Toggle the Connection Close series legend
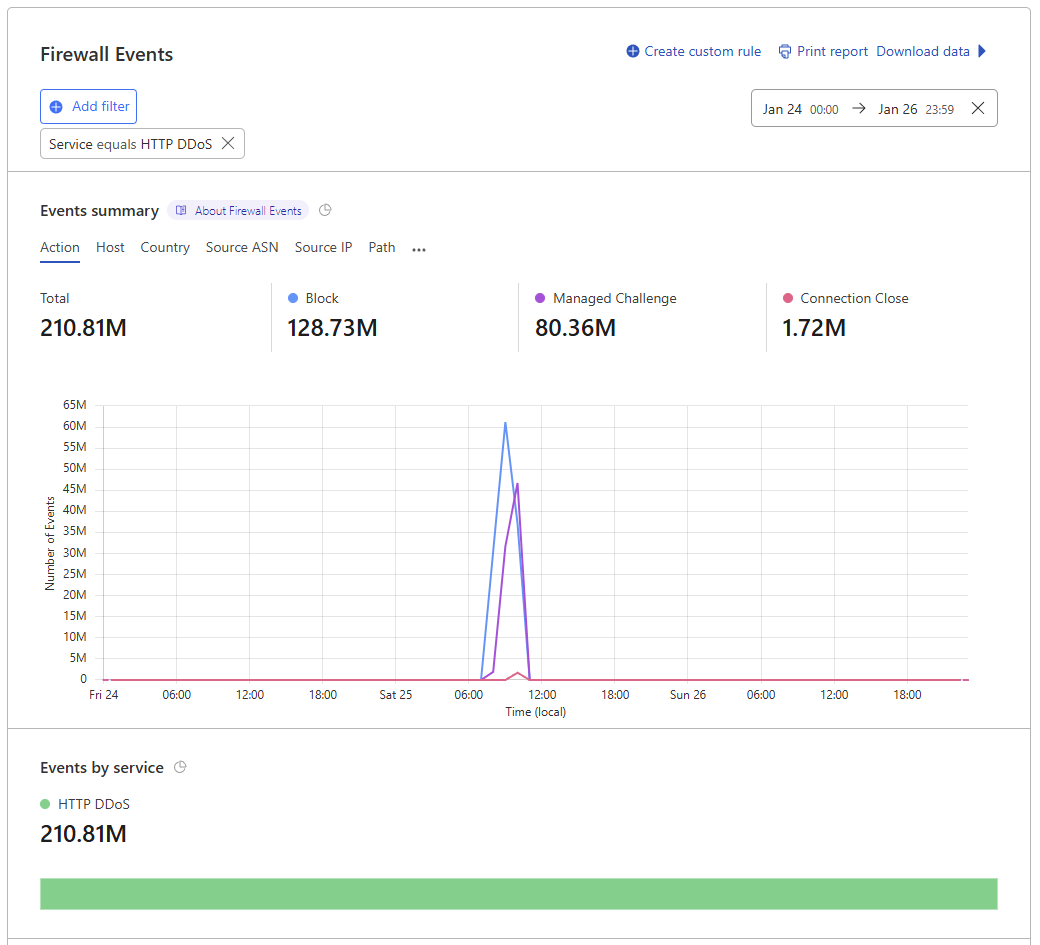Image resolution: width=1040 pixels, height=945 pixels. pos(845,299)
